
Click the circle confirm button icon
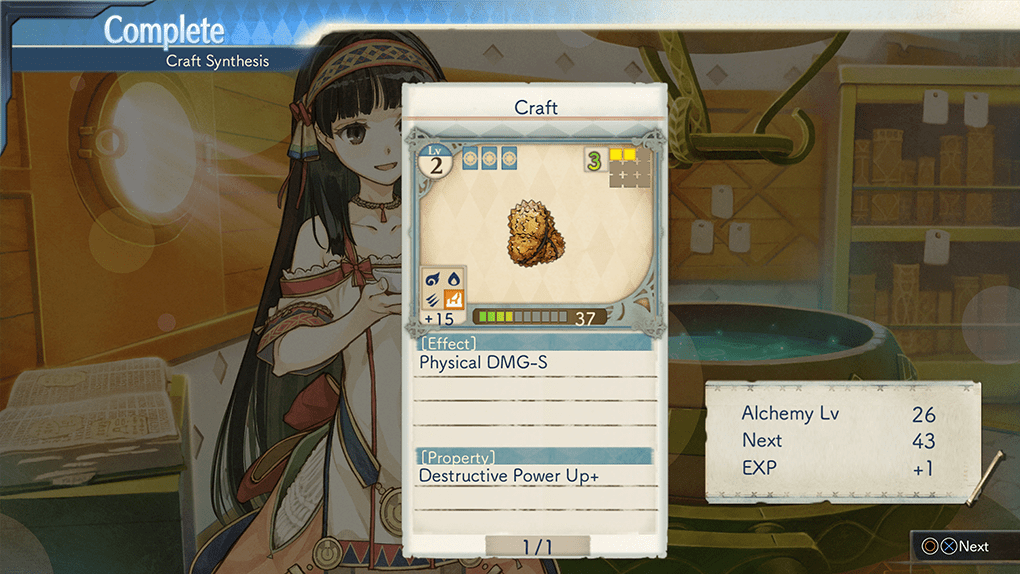click(930, 547)
